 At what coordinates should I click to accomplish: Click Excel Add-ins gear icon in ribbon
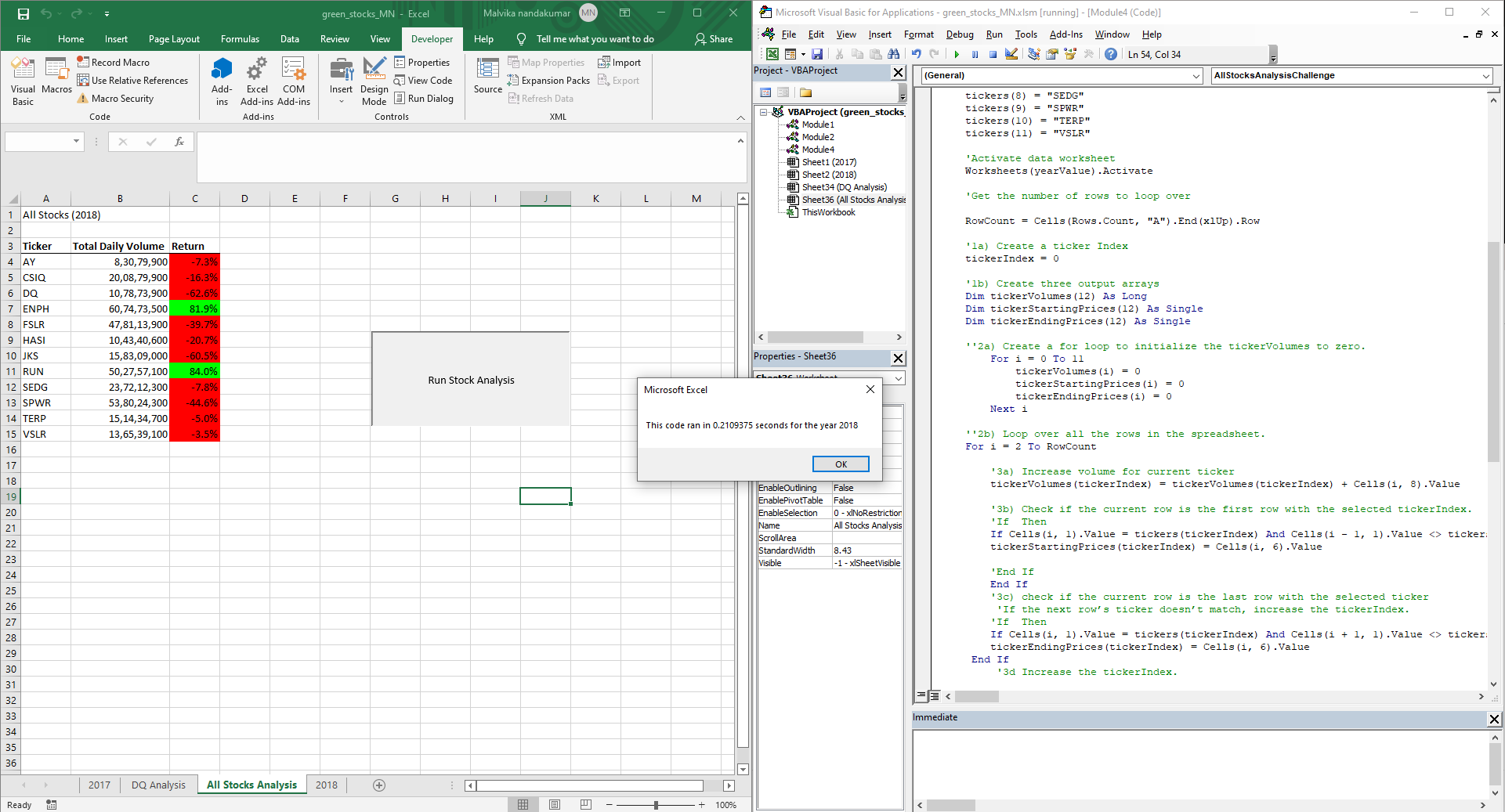coord(257,82)
